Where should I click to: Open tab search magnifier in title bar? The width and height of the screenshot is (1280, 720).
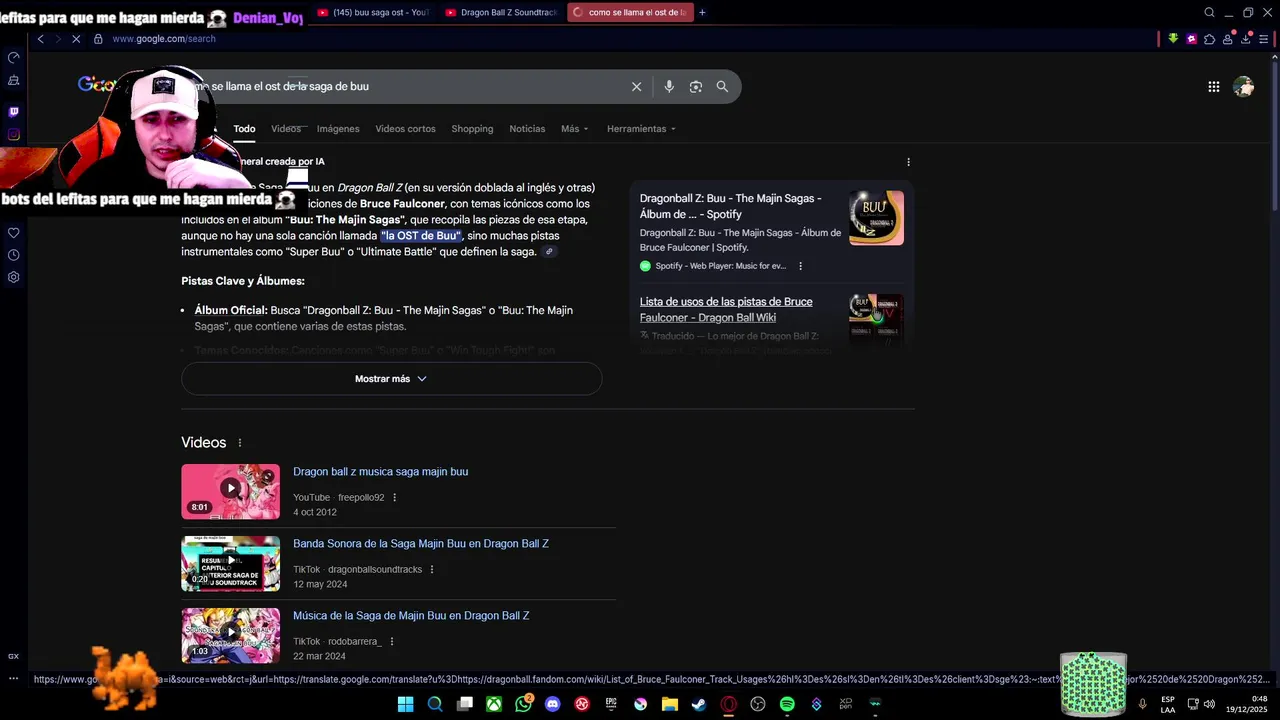[1209, 13]
